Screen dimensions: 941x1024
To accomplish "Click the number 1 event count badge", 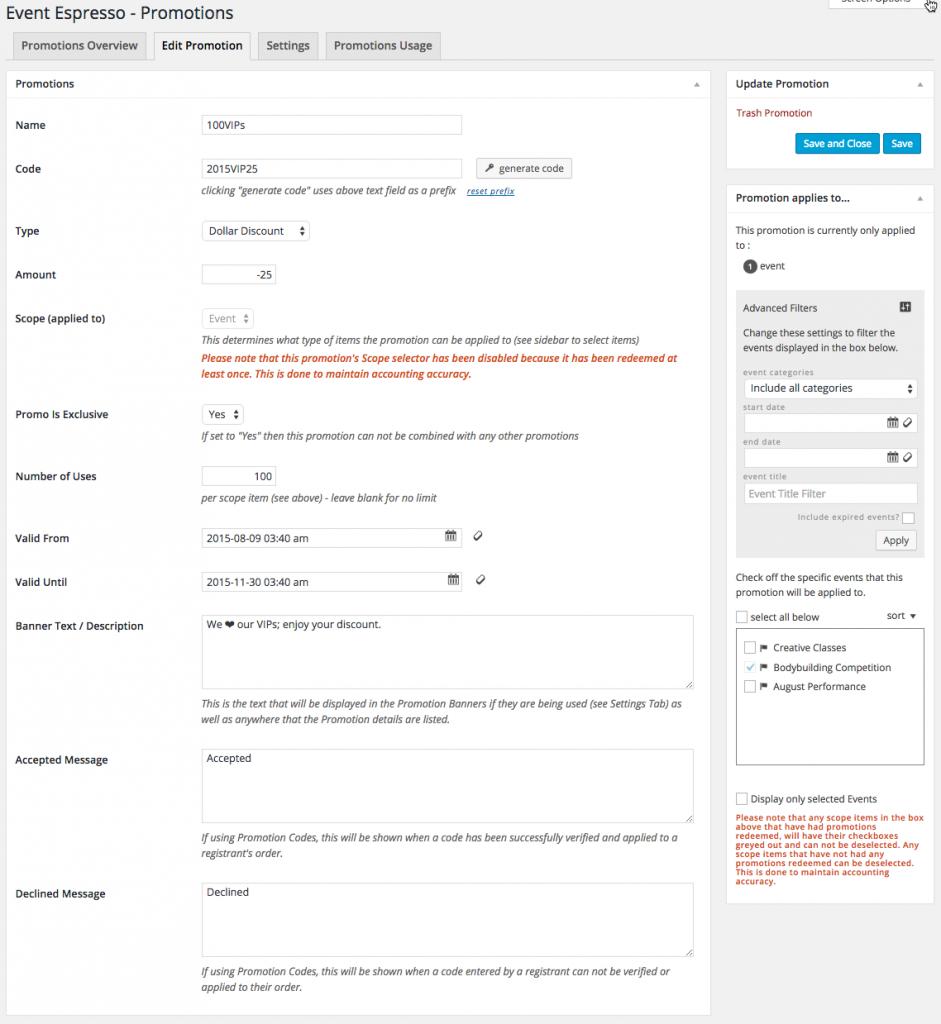I will pos(750,266).
